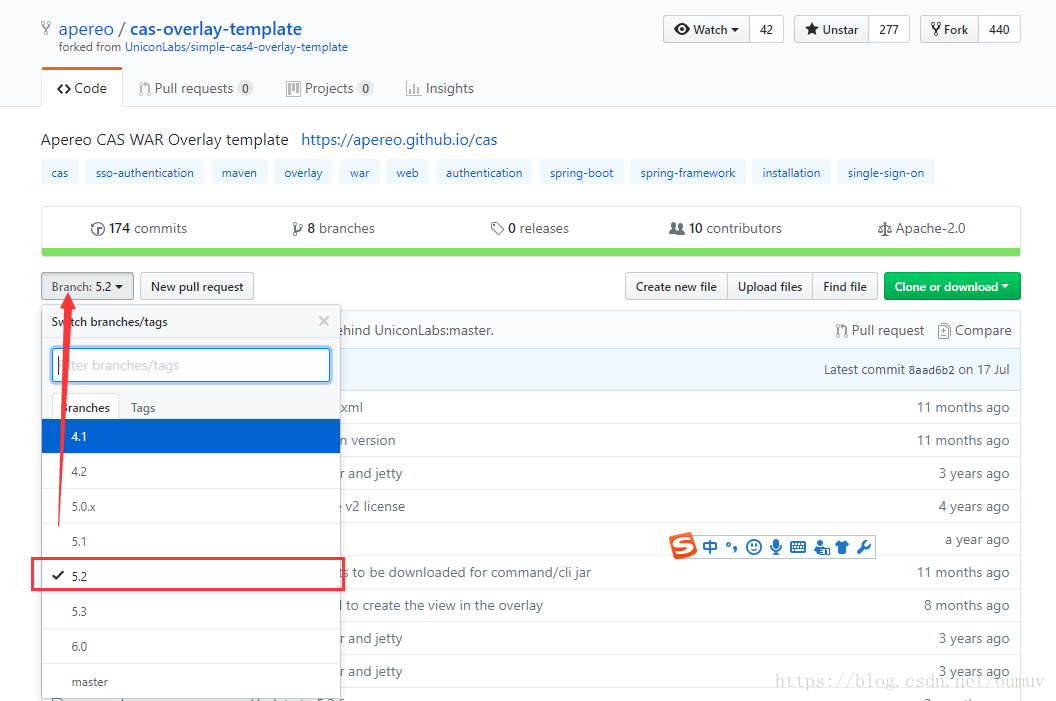Switch to Tags tab in branch popup
This screenshot has height=701, width=1056.
click(143, 407)
